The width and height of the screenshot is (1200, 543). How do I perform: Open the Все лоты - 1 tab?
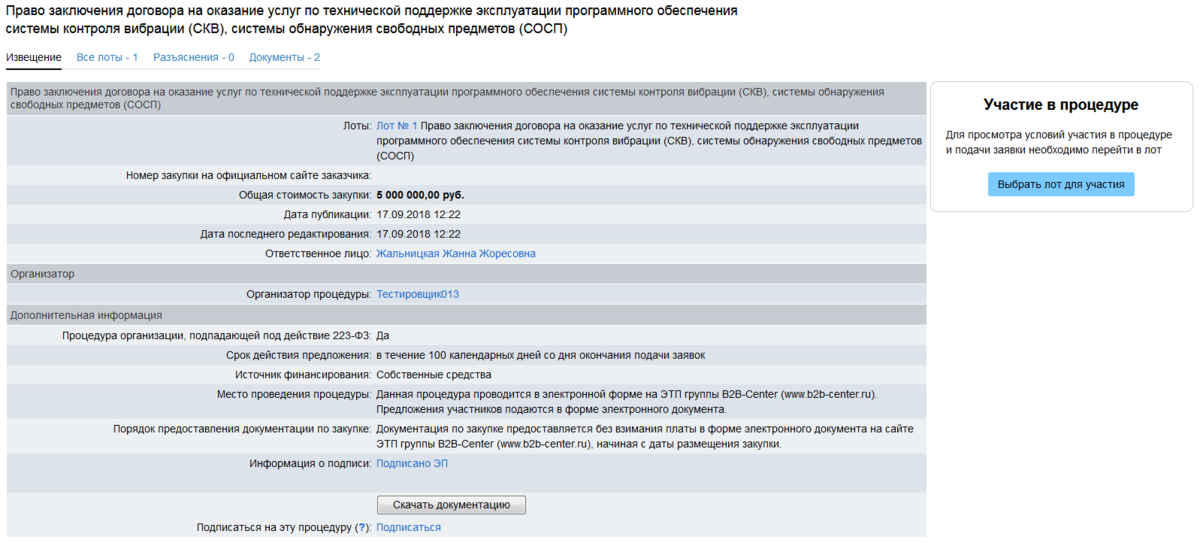click(x=107, y=58)
